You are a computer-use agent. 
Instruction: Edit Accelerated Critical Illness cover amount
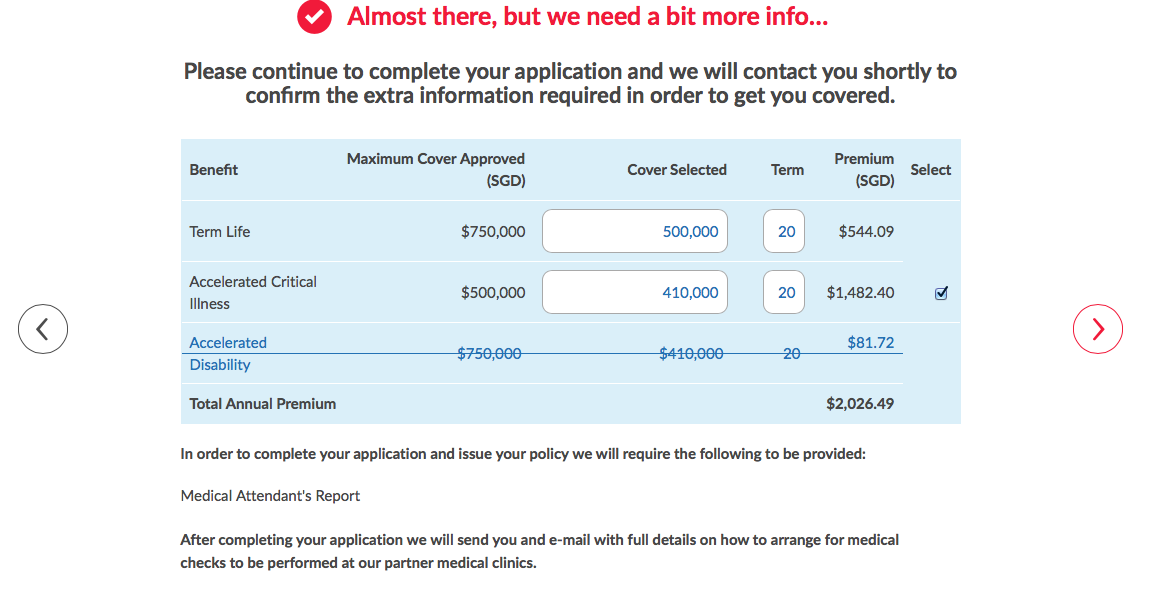(x=635, y=293)
